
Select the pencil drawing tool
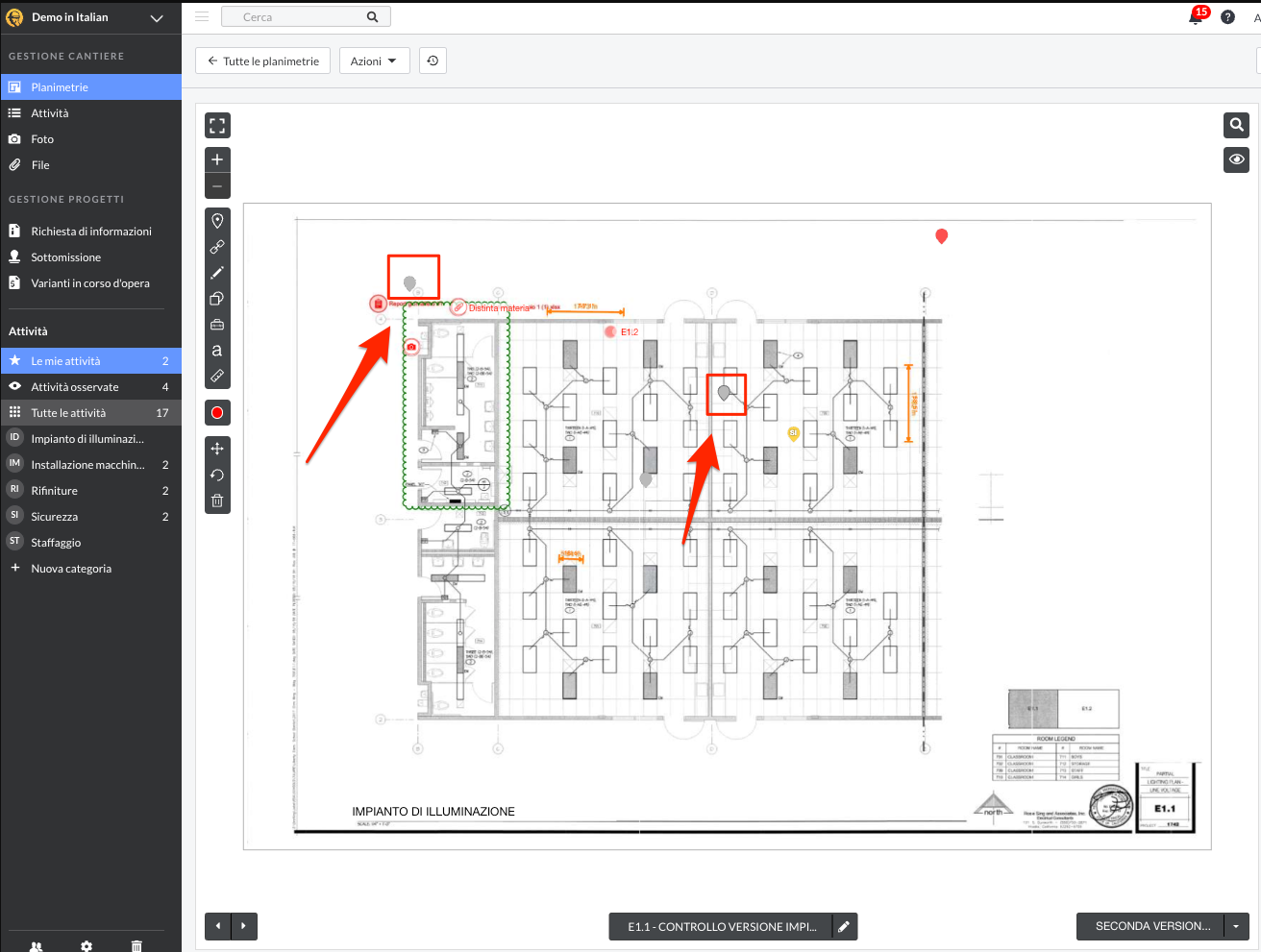[x=217, y=273]
